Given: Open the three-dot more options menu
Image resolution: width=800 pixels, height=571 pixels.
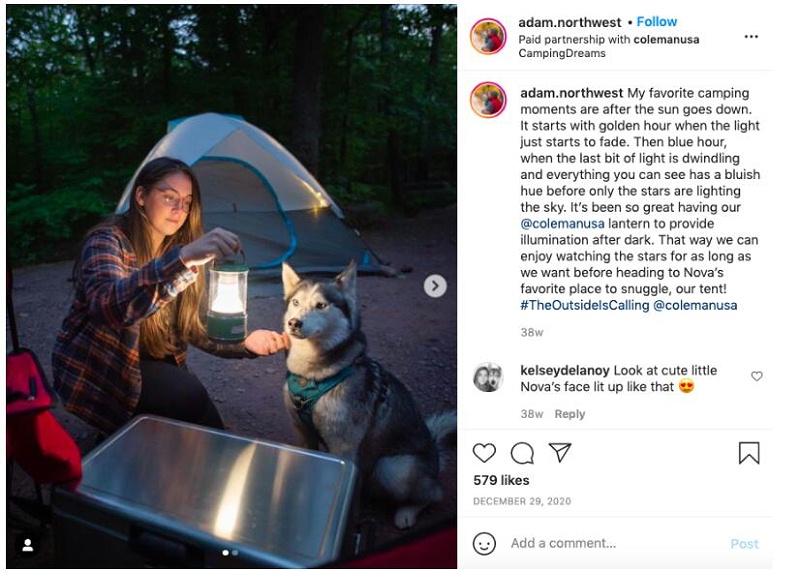Looking at the screenshot, I should 751,37.
